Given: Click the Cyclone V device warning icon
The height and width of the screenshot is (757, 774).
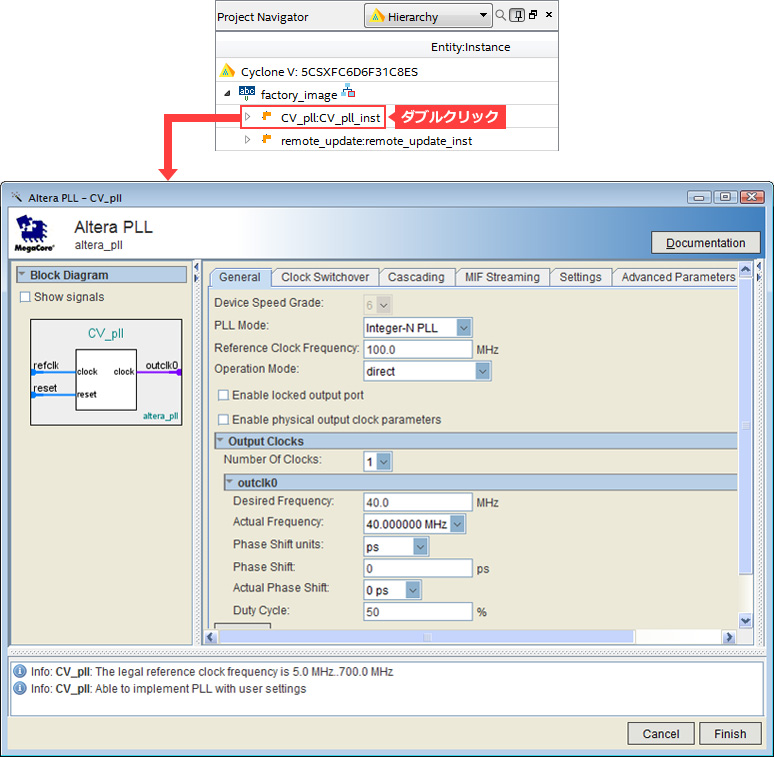Looking at the screenshot, I should pos(227,71).
